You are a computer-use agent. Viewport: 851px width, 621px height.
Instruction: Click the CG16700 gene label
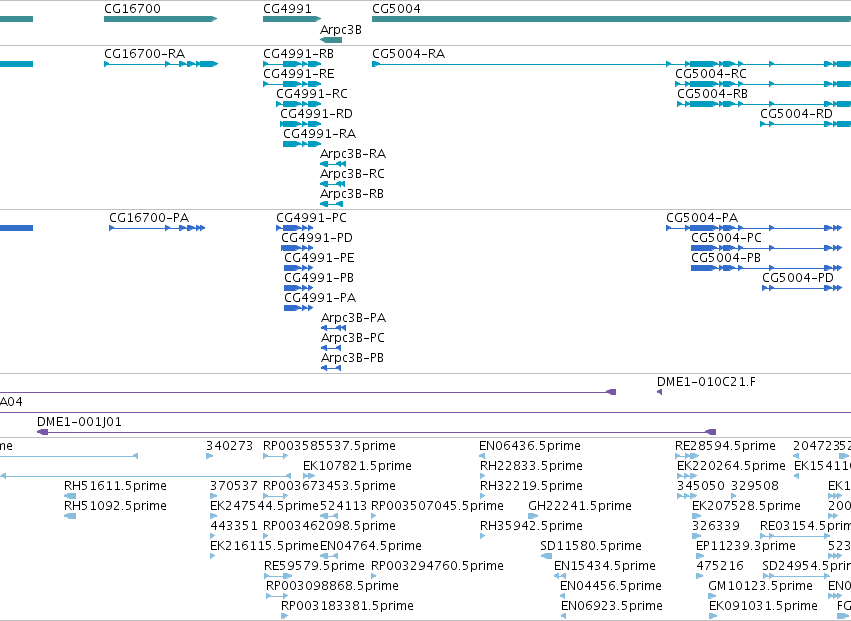[x=132, y=9]
